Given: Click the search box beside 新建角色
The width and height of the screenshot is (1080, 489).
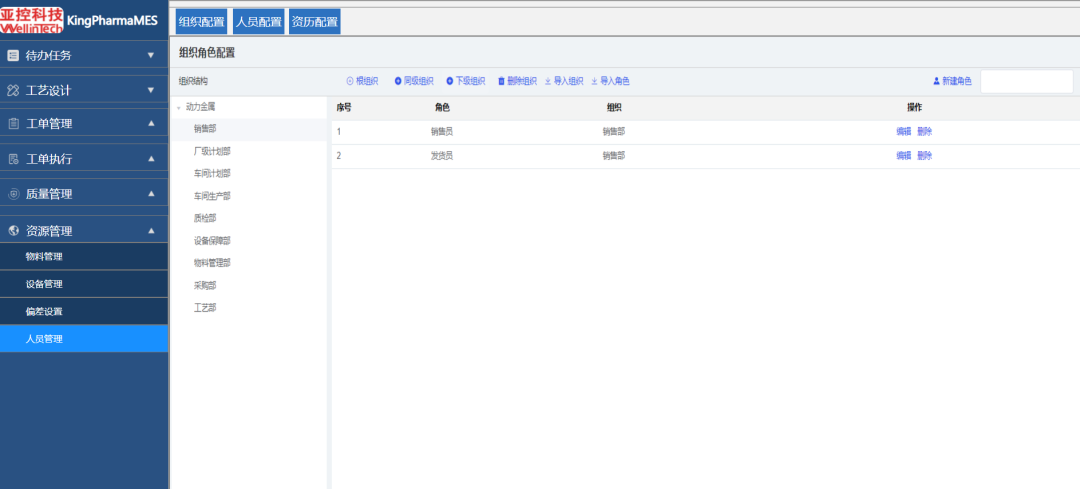Looking at the screenshot, I should tap(1027, 81).
